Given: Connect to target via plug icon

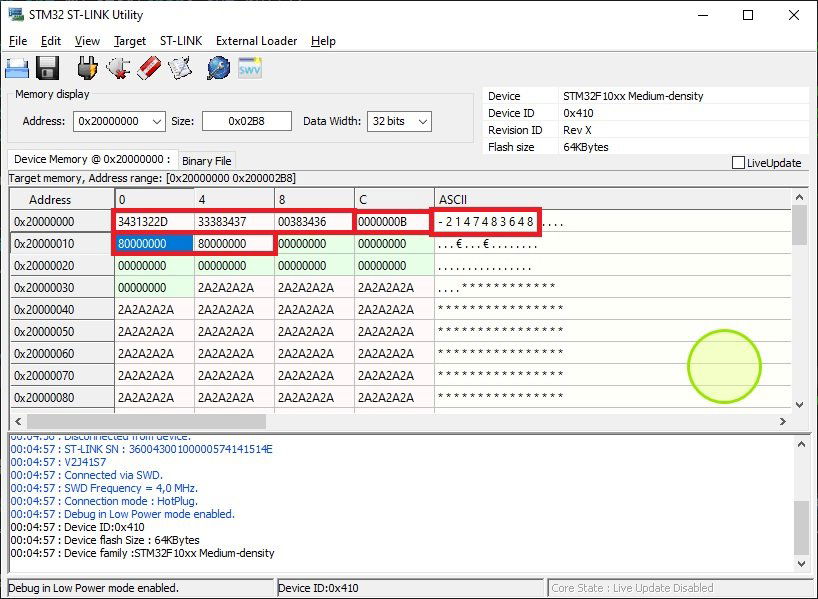Looking at the screenshot, I should [88, 68].
